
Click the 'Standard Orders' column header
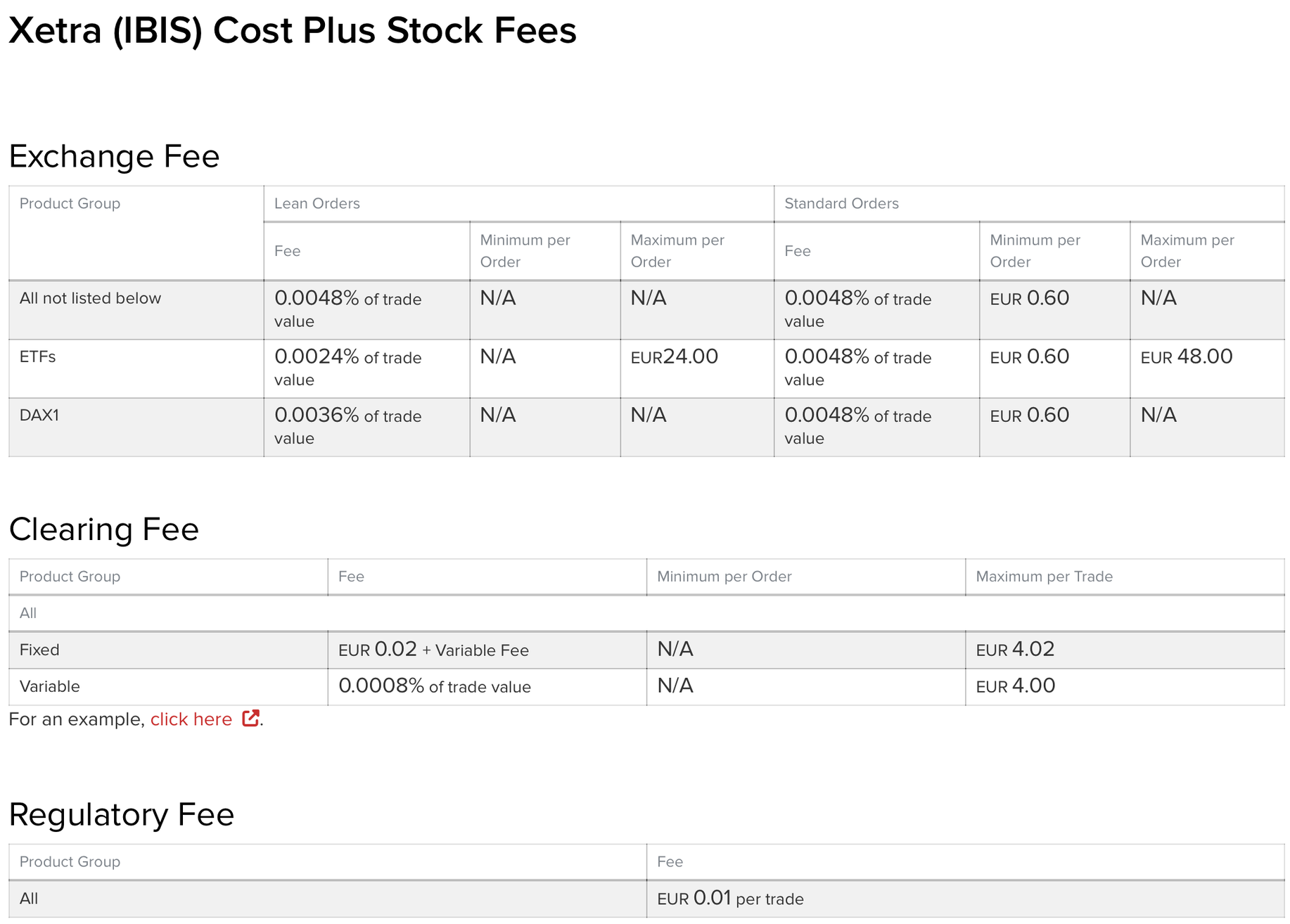coord(841,204)
